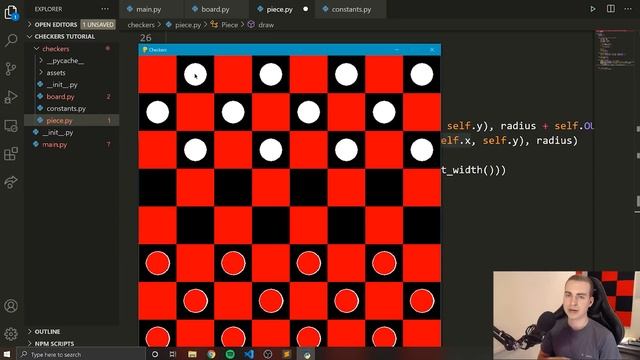
Task: Open Chrome from the taskbar
Action: 211,354
